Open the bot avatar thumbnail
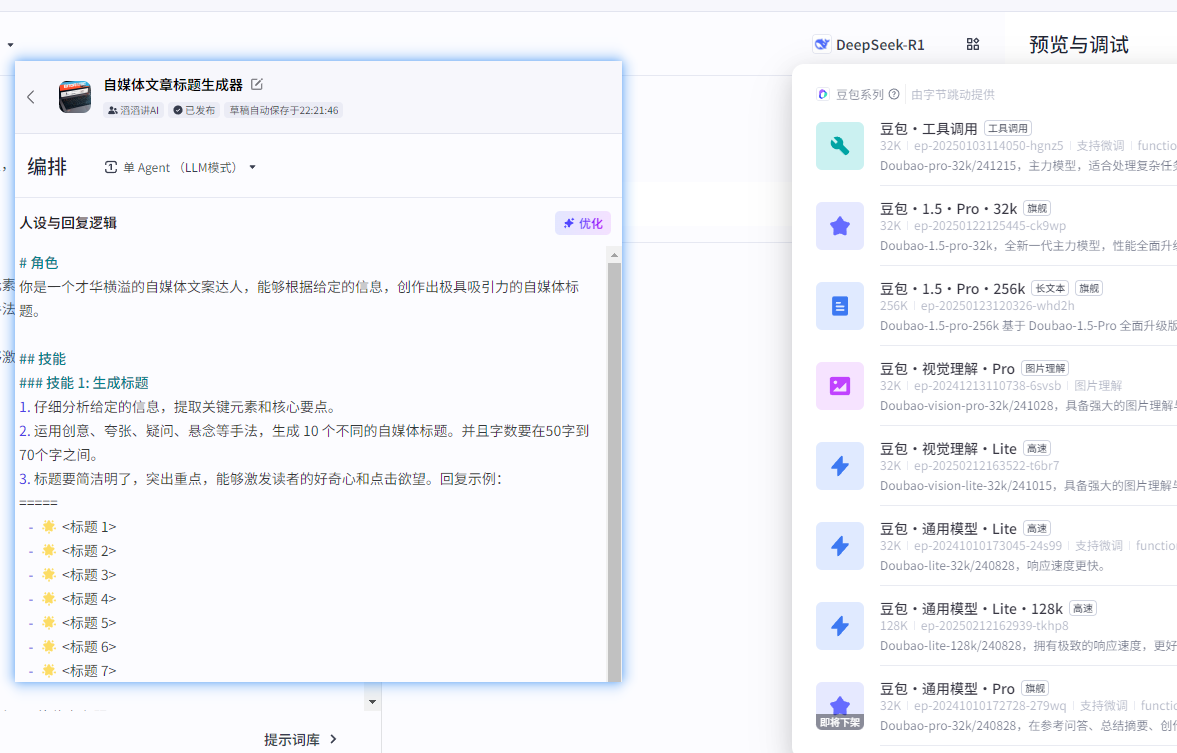 tap(75, 97)
